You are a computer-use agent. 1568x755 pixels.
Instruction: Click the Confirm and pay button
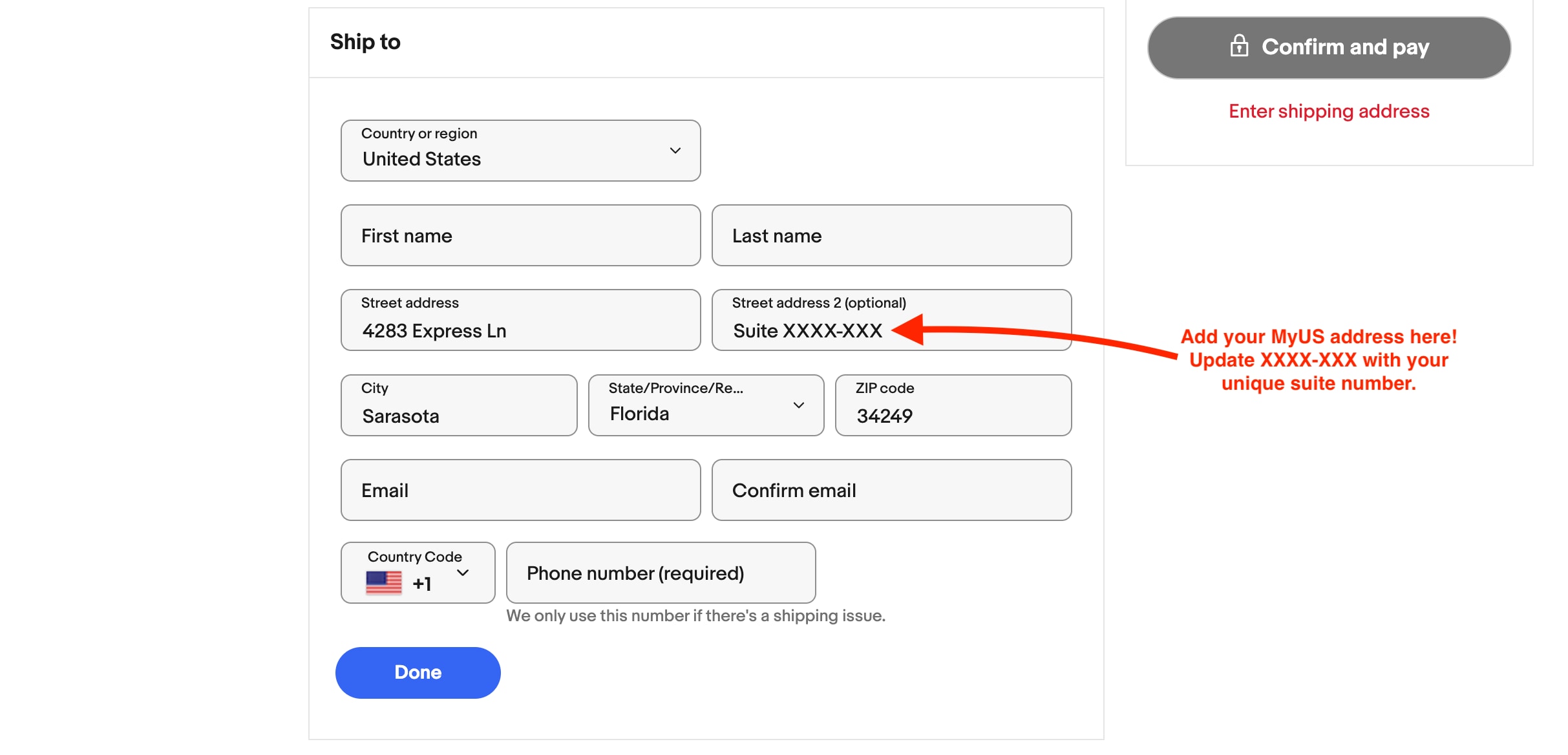click(1329, 48)
